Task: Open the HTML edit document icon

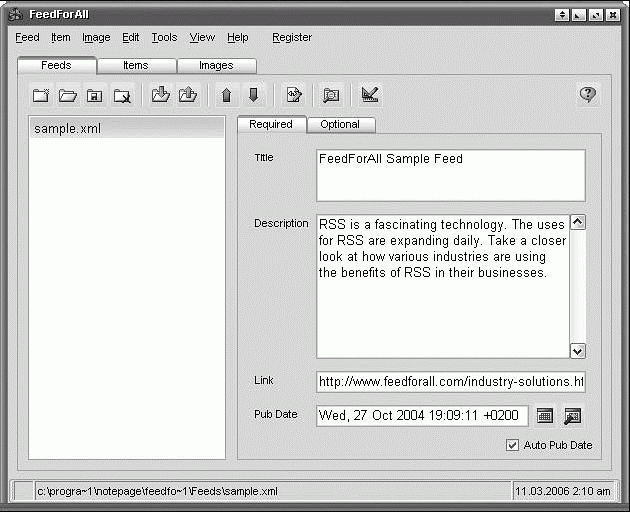Action: 294,95
